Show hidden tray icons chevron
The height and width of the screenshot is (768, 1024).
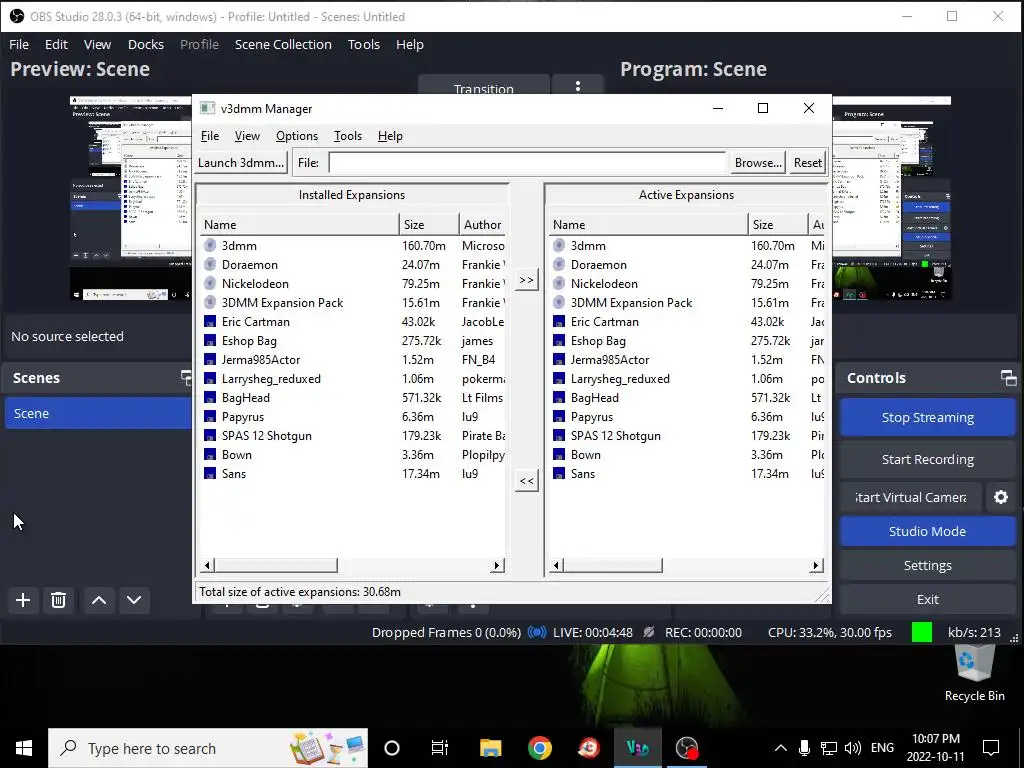click(x=780, y=748)
